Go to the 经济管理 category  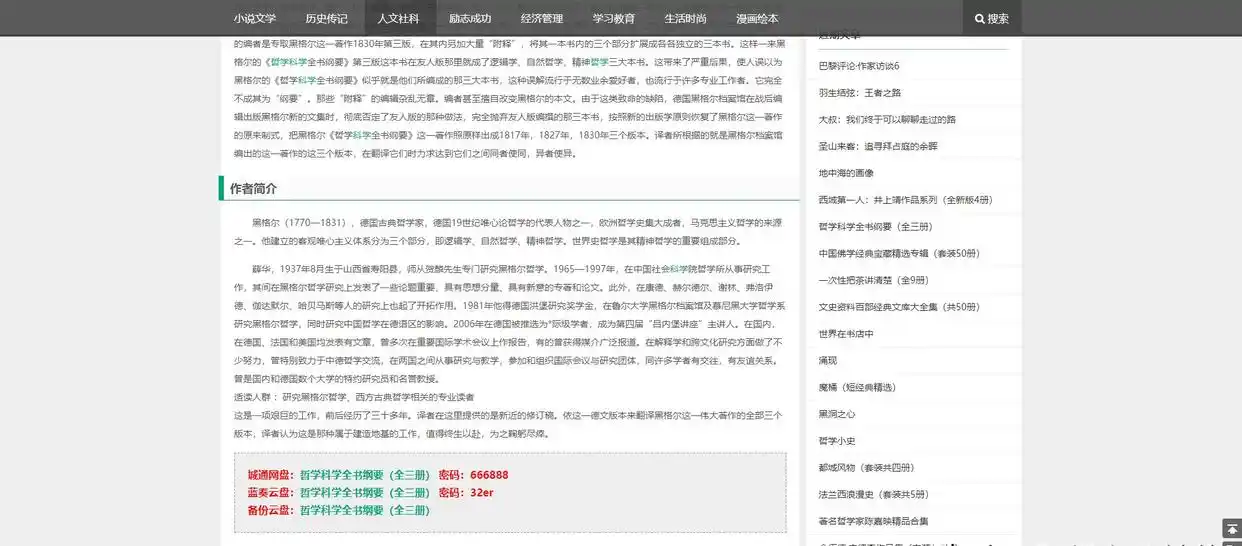(x=542, y=18)
